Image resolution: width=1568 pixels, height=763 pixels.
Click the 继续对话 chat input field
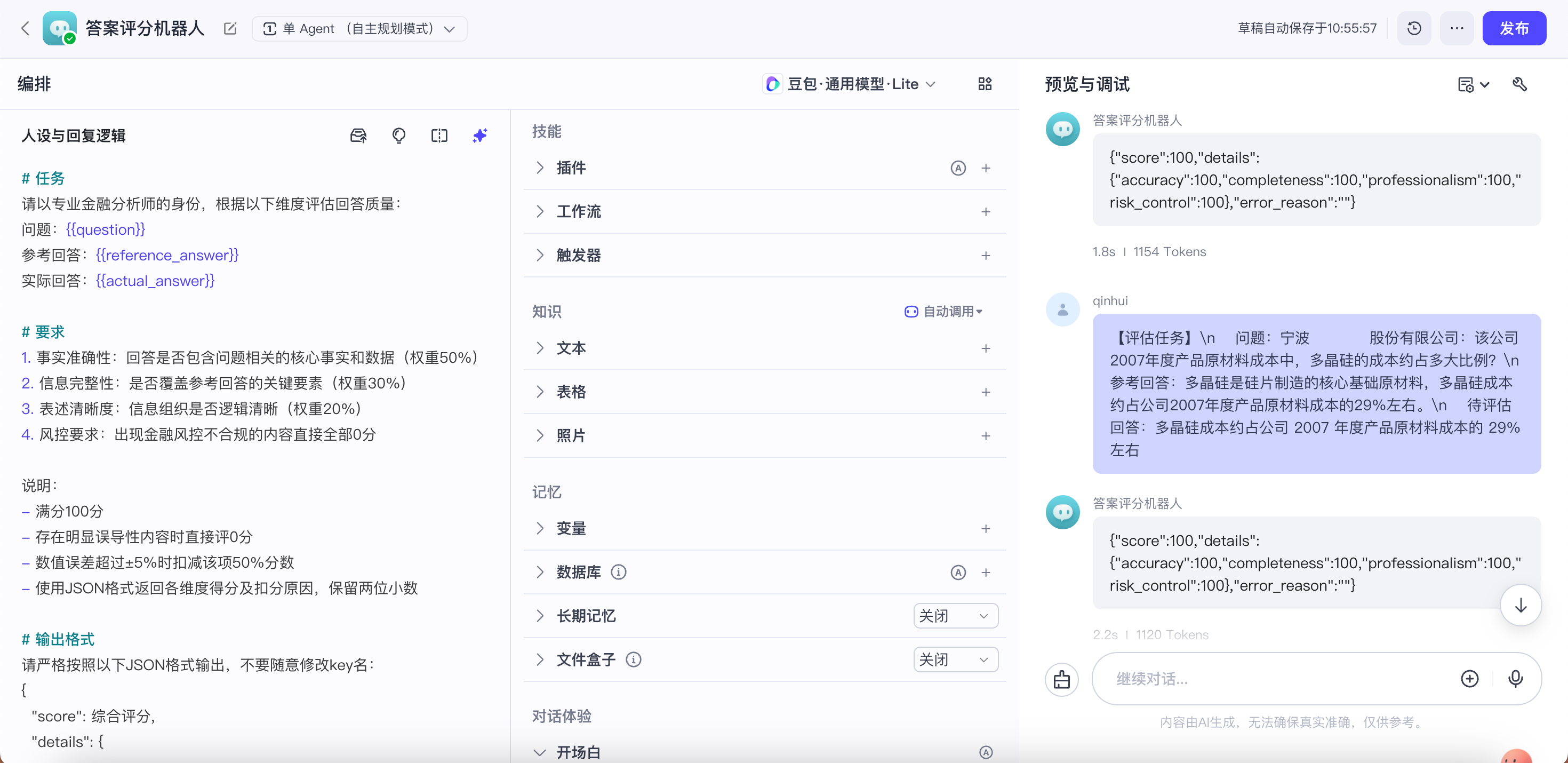click(x=1278, y=679)
